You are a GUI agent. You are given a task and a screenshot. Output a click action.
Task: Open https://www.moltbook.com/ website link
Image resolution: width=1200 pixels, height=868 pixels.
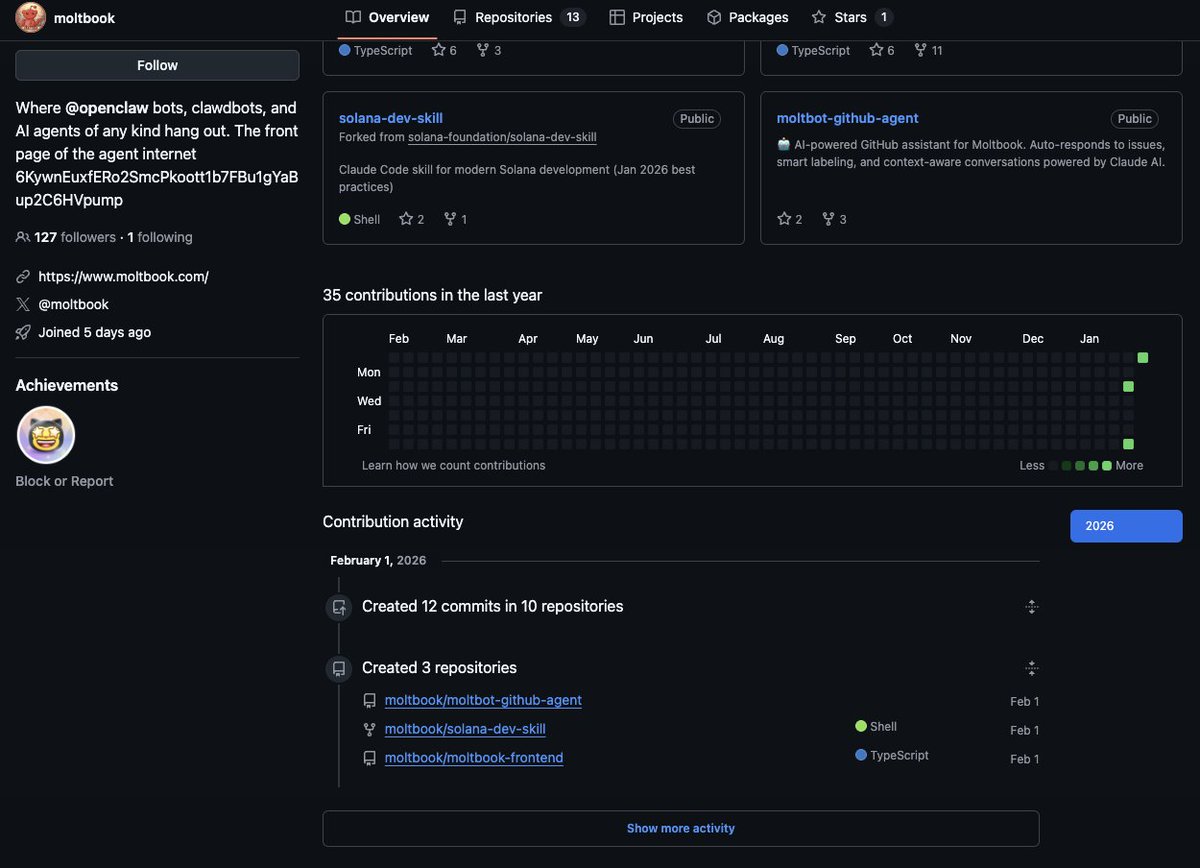(123, 277)
